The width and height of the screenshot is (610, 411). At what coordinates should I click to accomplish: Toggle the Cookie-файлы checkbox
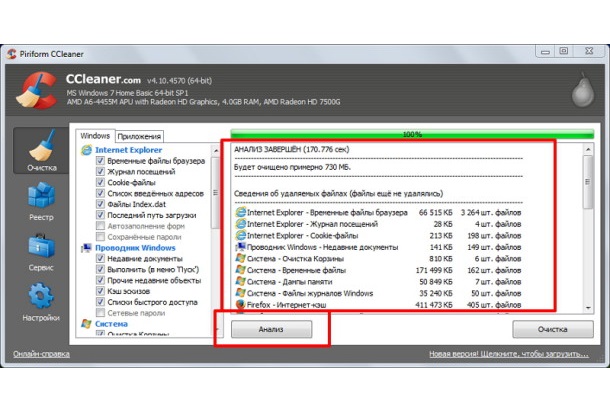click(x=100, y=183)
